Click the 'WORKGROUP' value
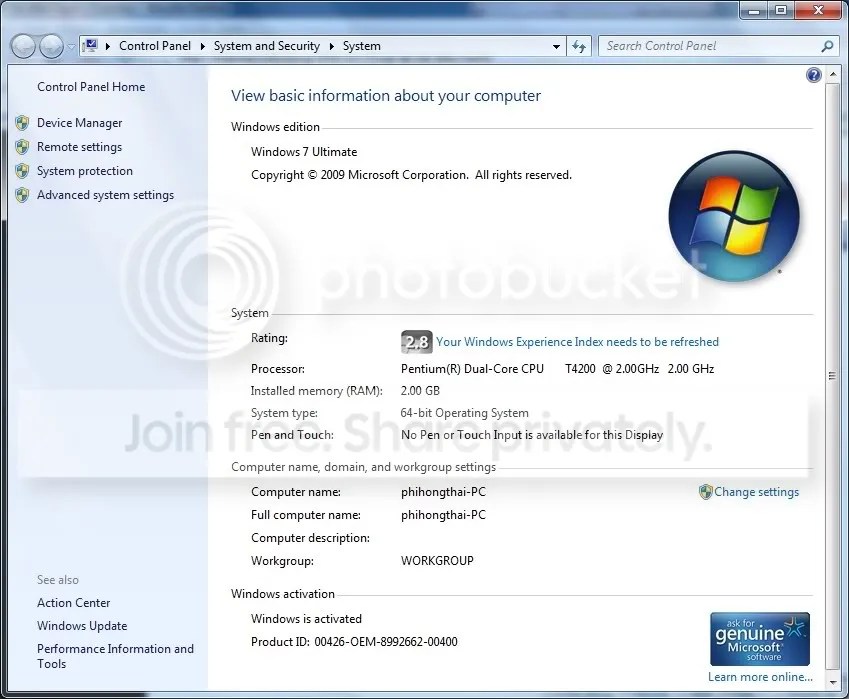The height and width of the screenshot is (699, 849). click(x=437, y=560)
